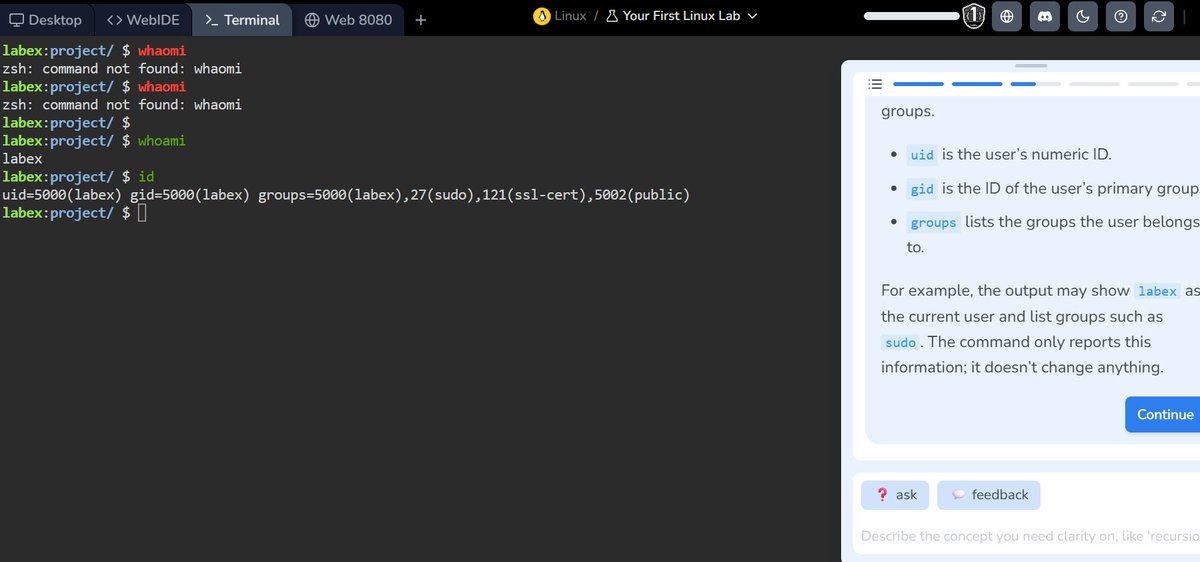Click '27(sudo)' in the id output
Viewport: 1200px width, 562px height.
pyautogui.click(x=442, y=195)
